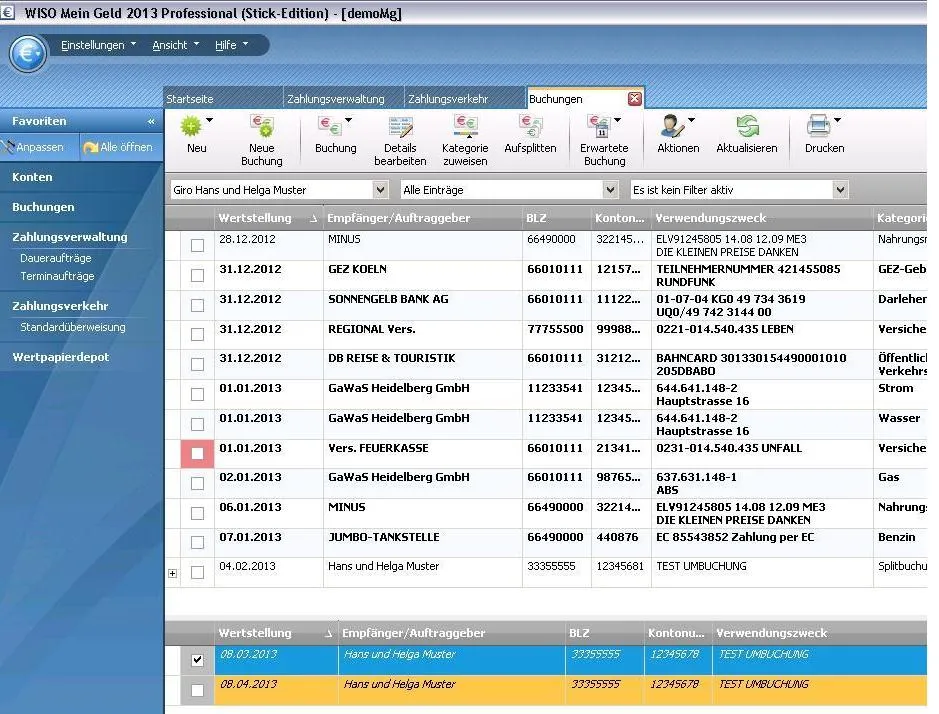Click the Neu toolbar icon

pos(191,127)
